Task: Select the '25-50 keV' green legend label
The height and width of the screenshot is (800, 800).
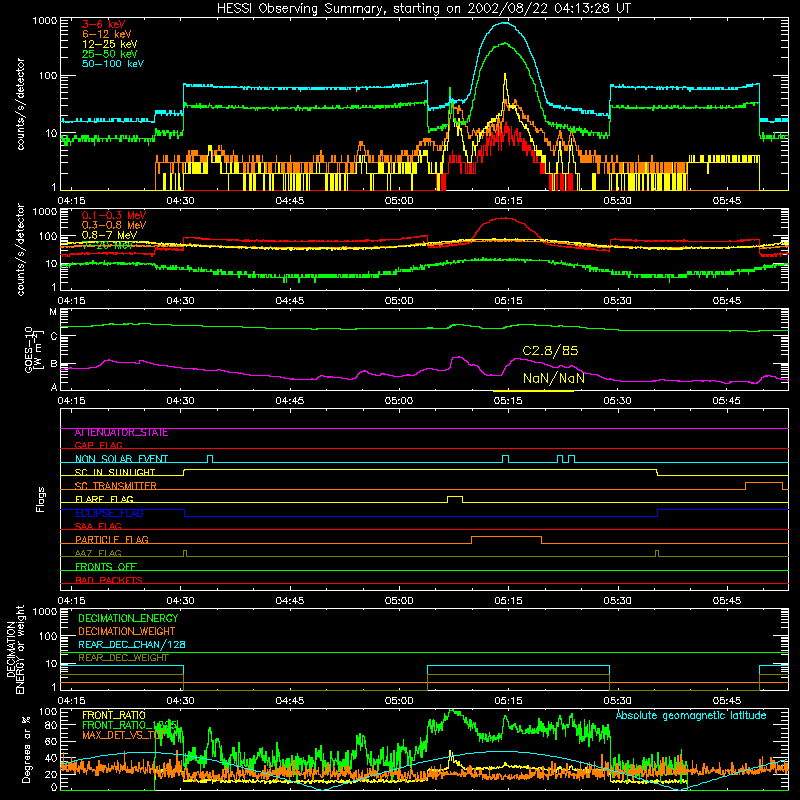Action: [x=110, y=54]
